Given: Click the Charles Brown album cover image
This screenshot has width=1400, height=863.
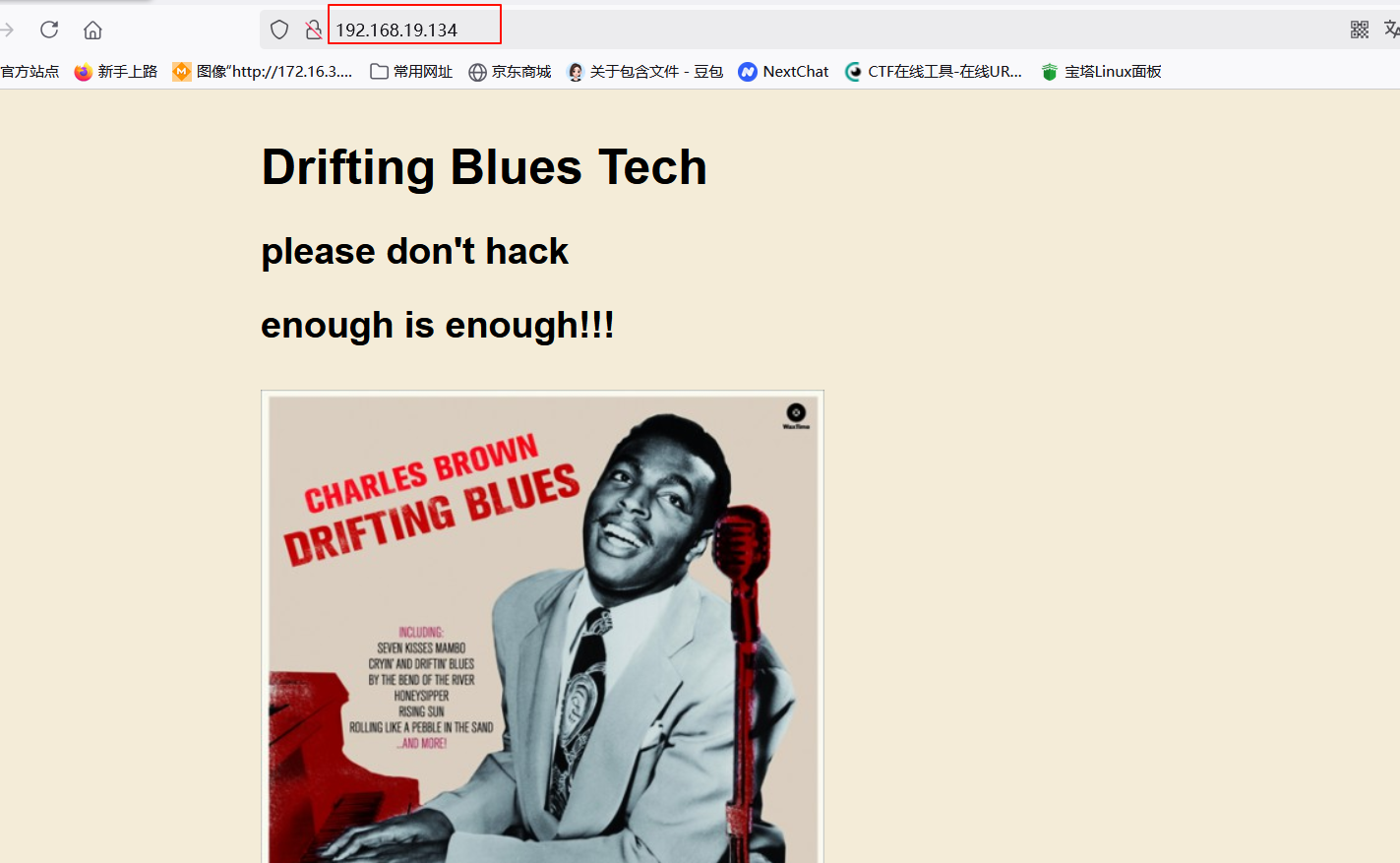Looking at the screenshot, I should tap(542, 627).
